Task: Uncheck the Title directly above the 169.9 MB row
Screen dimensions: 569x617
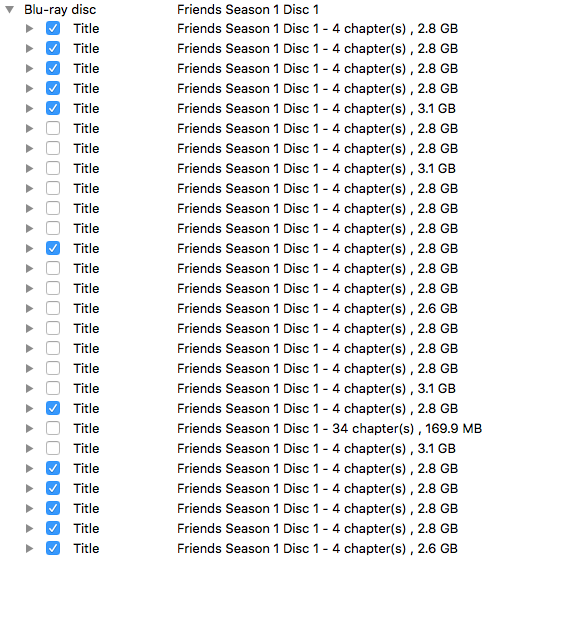Action: 53,408
